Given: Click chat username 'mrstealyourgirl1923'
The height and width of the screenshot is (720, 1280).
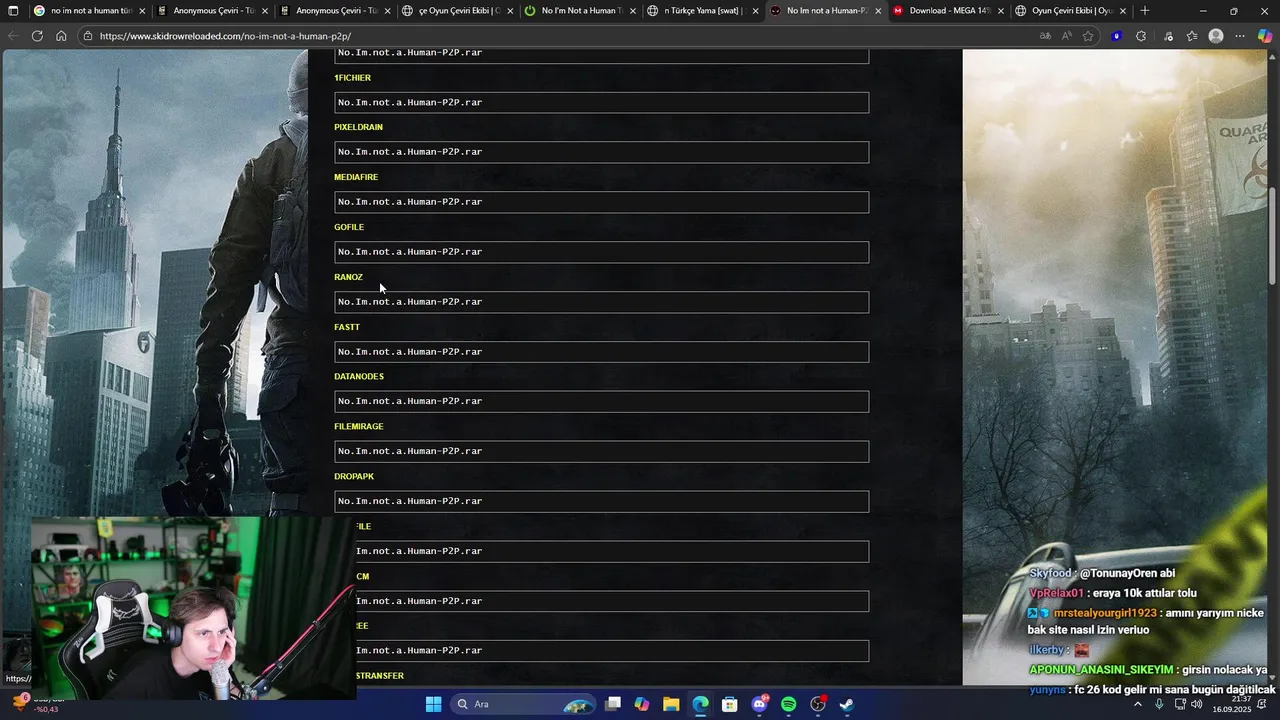Looking at the screenshot, I should click(1104, 613).
